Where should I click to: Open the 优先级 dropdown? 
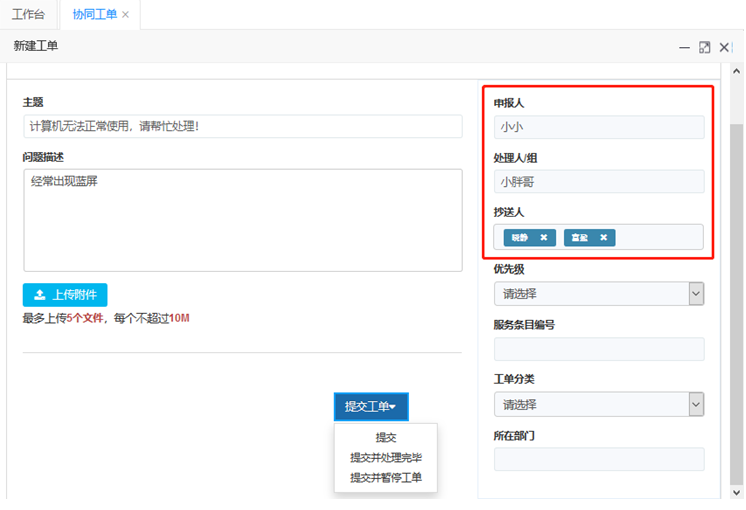coord(598,294)
